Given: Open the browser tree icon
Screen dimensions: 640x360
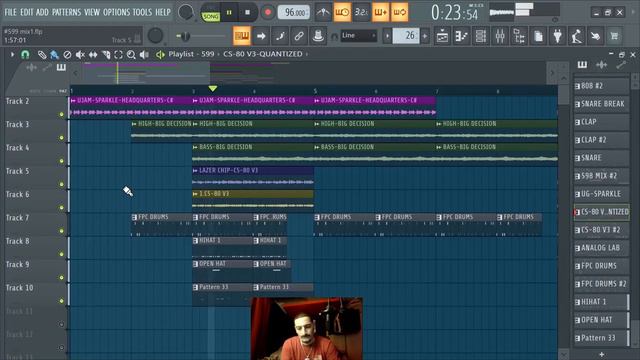Looking at the screenshot, I should [519, 36].
